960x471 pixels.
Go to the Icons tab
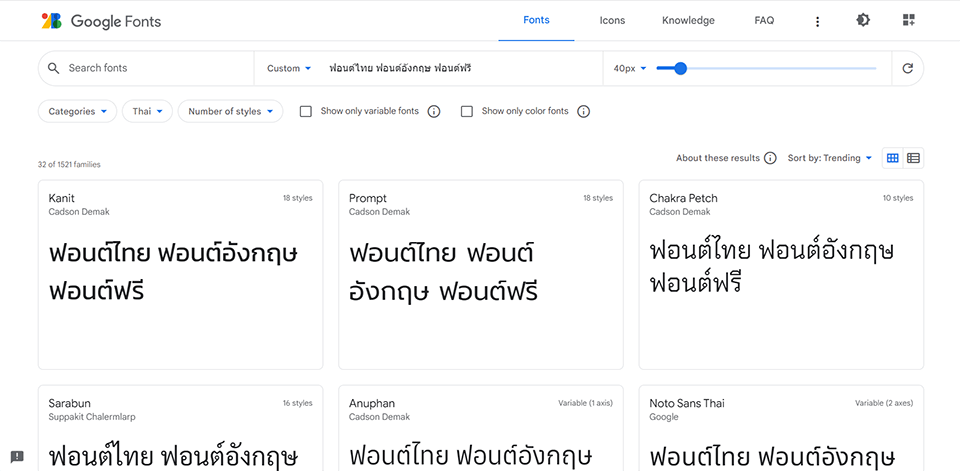tap(612, 20)
